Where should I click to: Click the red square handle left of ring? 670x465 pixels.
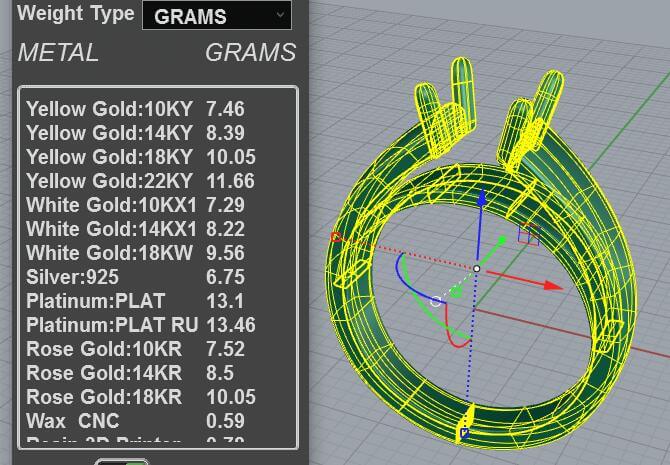(336, 237)
